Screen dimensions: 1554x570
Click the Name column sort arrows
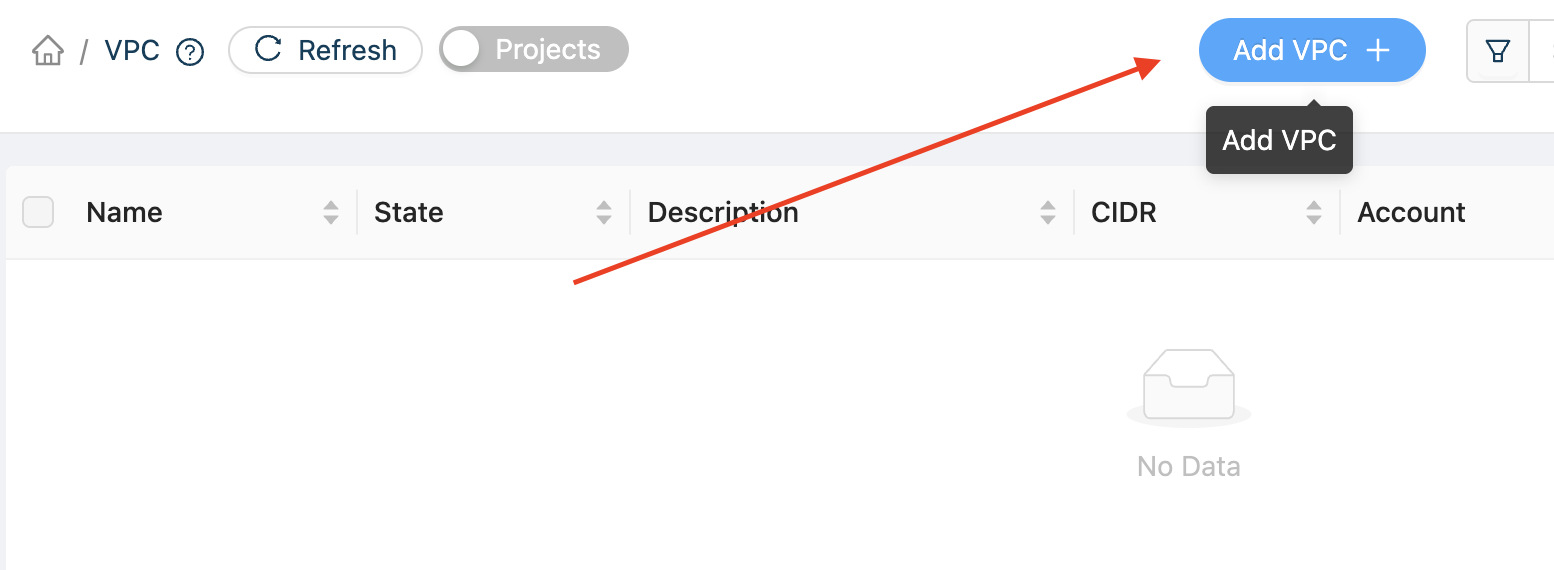pyautogui.click(x=331, y=212)
